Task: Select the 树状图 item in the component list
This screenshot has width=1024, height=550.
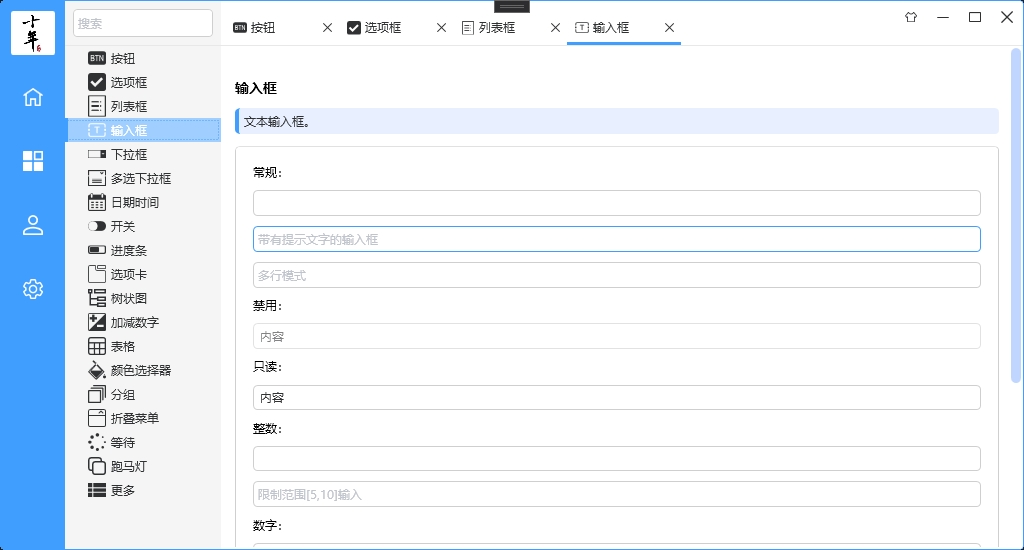Action: 143,299
